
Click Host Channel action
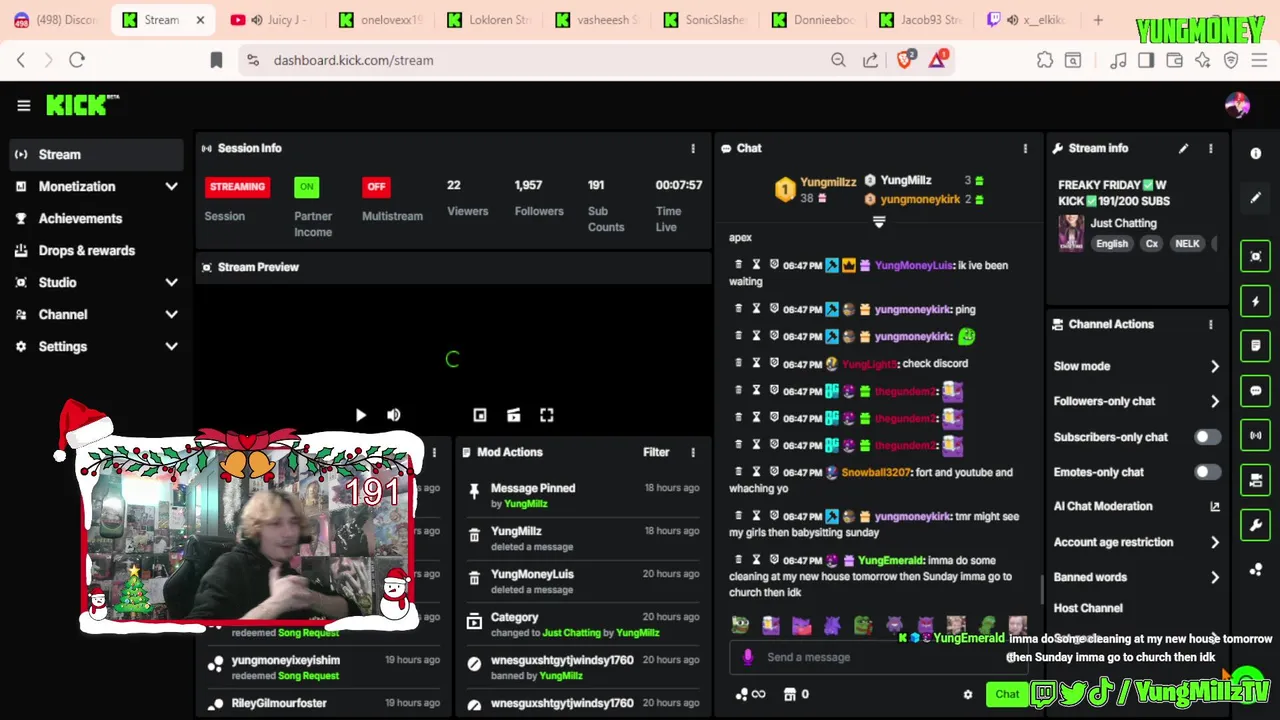pyautogui.click(x=1088, y=608)
